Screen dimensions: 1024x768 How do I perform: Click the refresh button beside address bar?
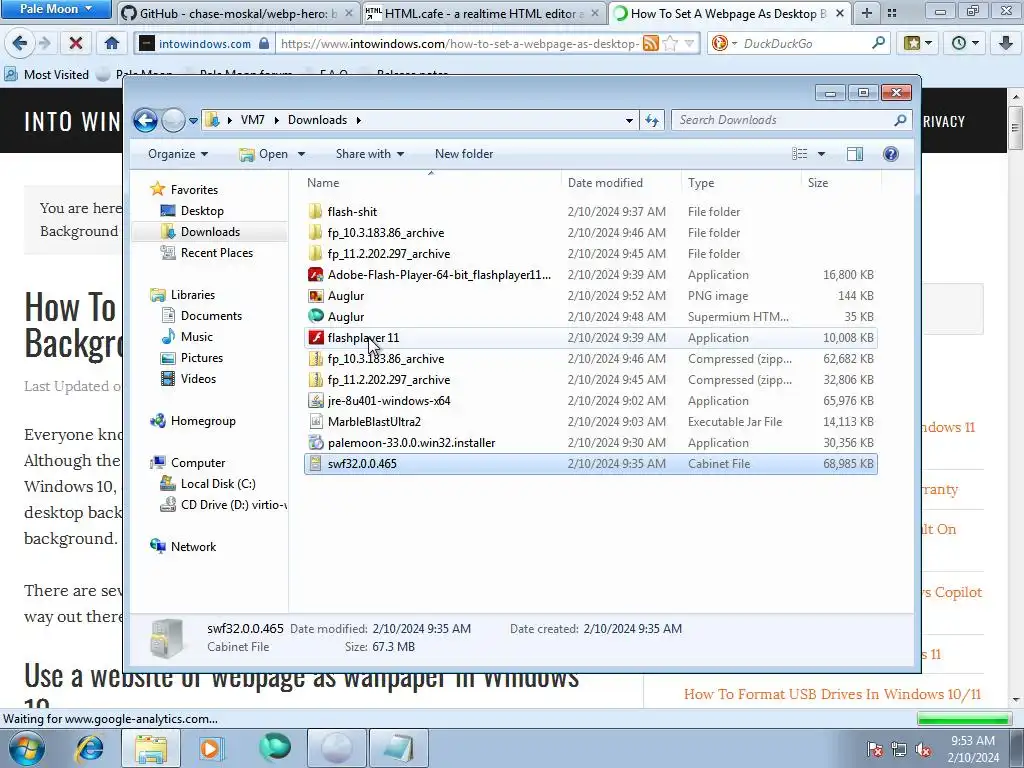652,120
